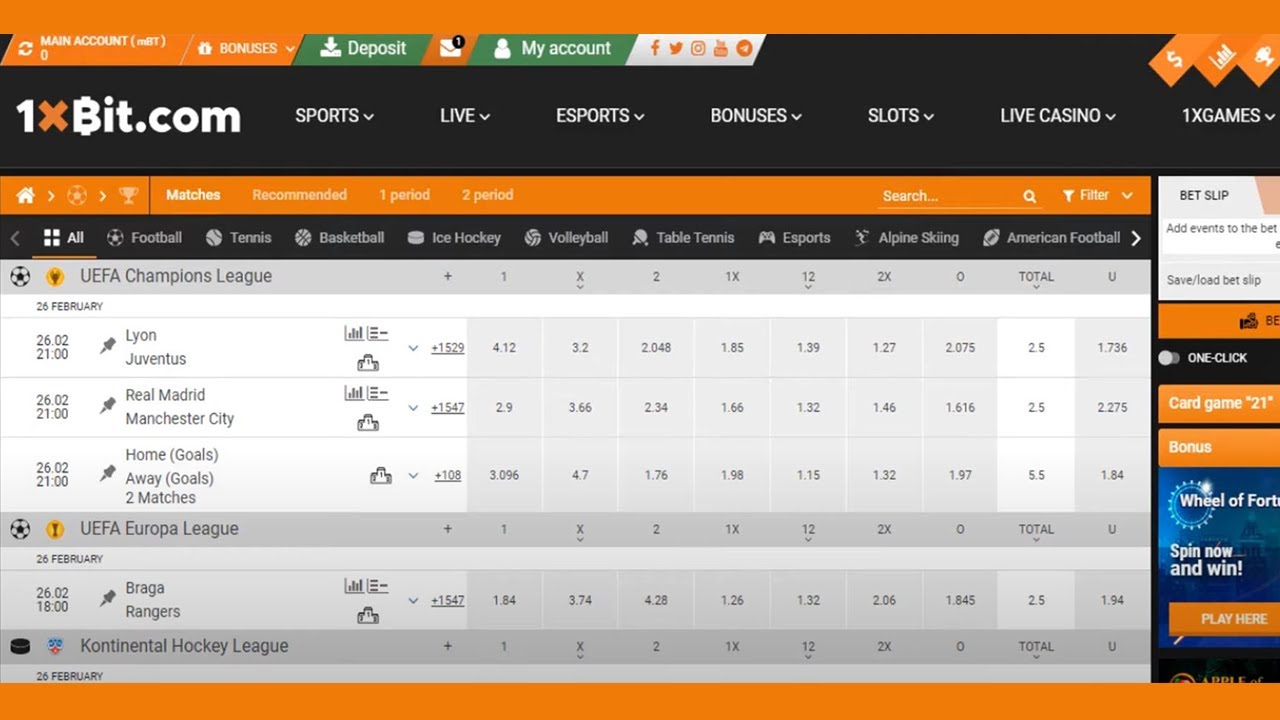Expand the LIVE navigation menu
The width and height of the screenshot is (1280, 720).
tap(465, 116)
